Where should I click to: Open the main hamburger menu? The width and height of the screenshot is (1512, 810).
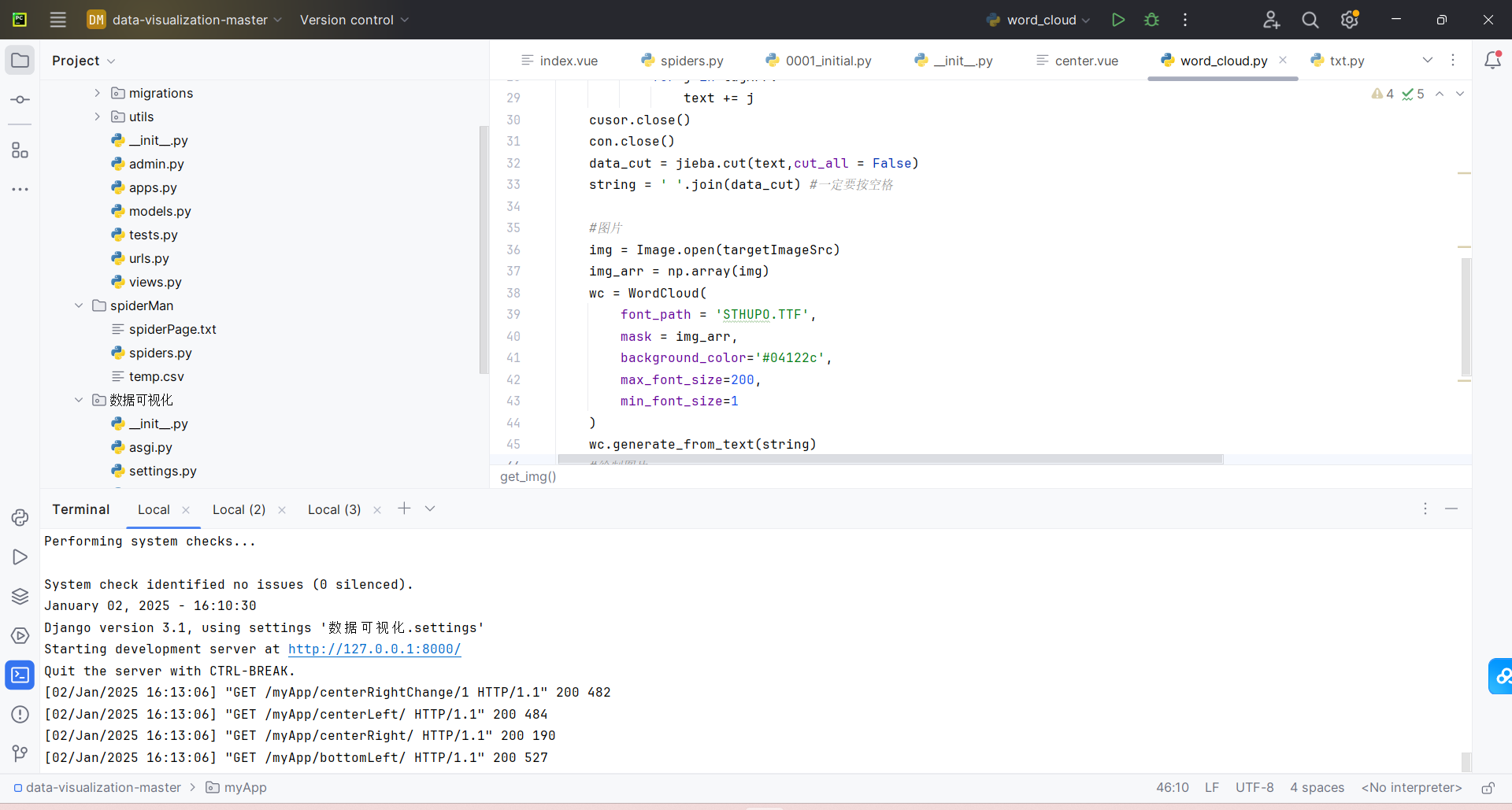tap(58, 20)
